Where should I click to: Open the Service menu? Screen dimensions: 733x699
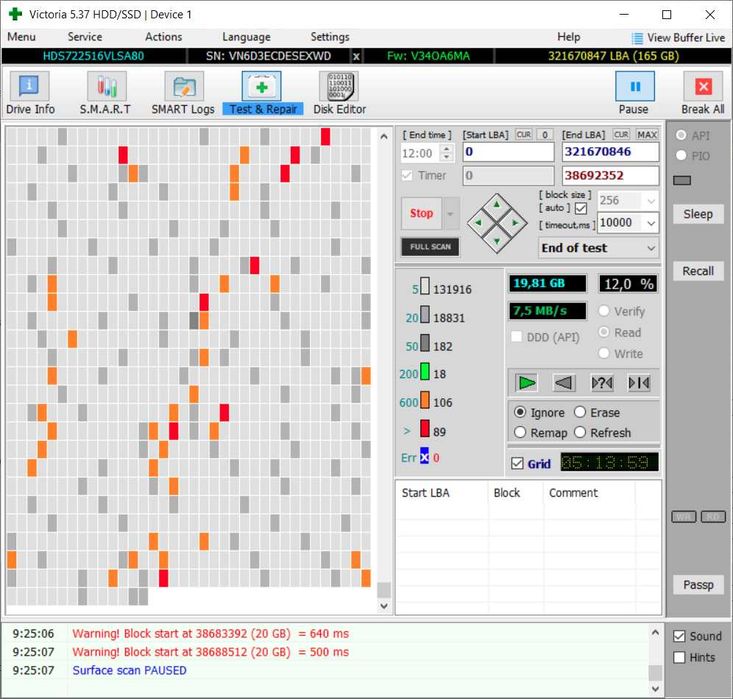pos(85,37)
